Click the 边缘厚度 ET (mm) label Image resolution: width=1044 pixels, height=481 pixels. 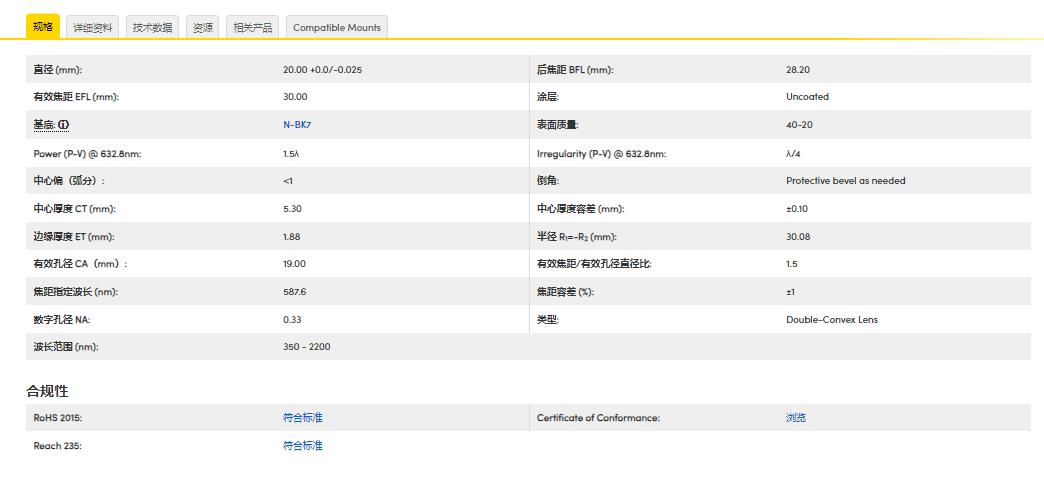tap(74, 237)
